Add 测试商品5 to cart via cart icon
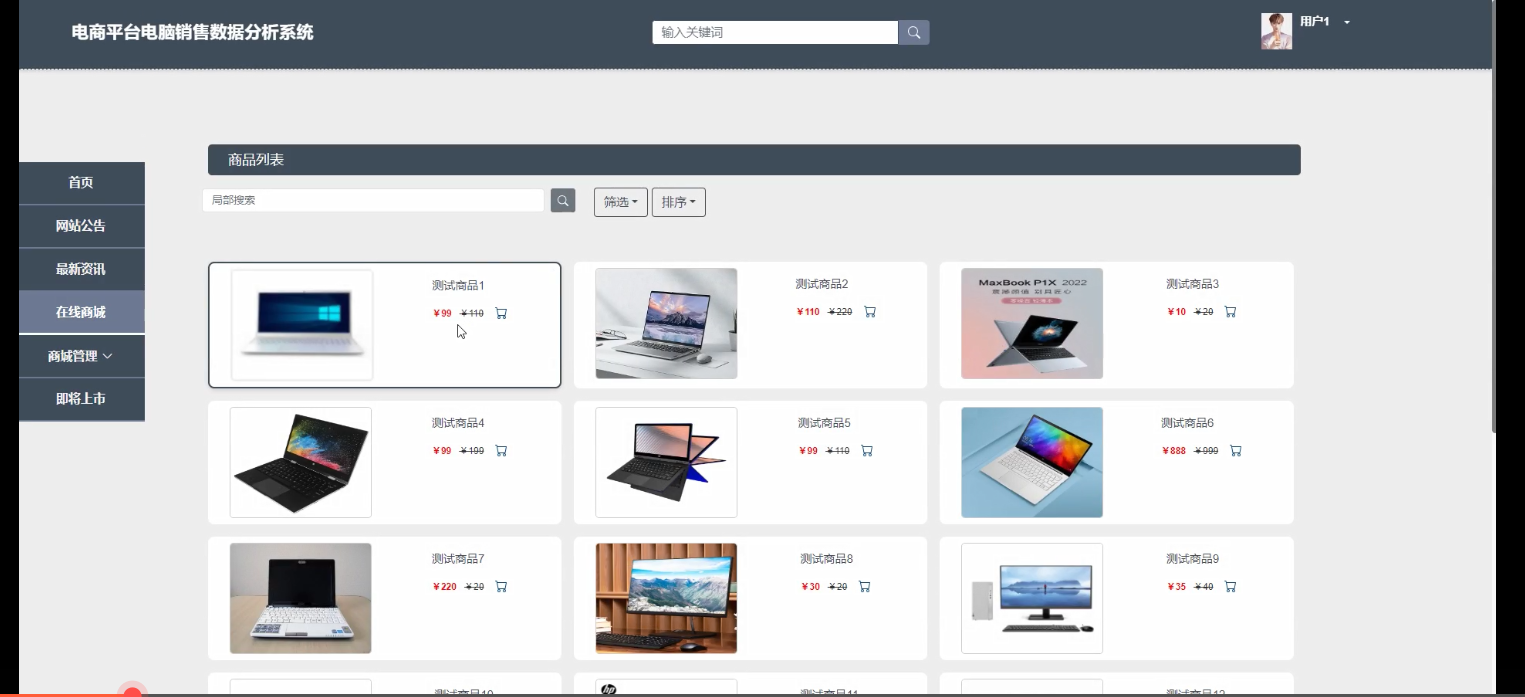This screenshot has height=697, width=1525. [867, 451]
